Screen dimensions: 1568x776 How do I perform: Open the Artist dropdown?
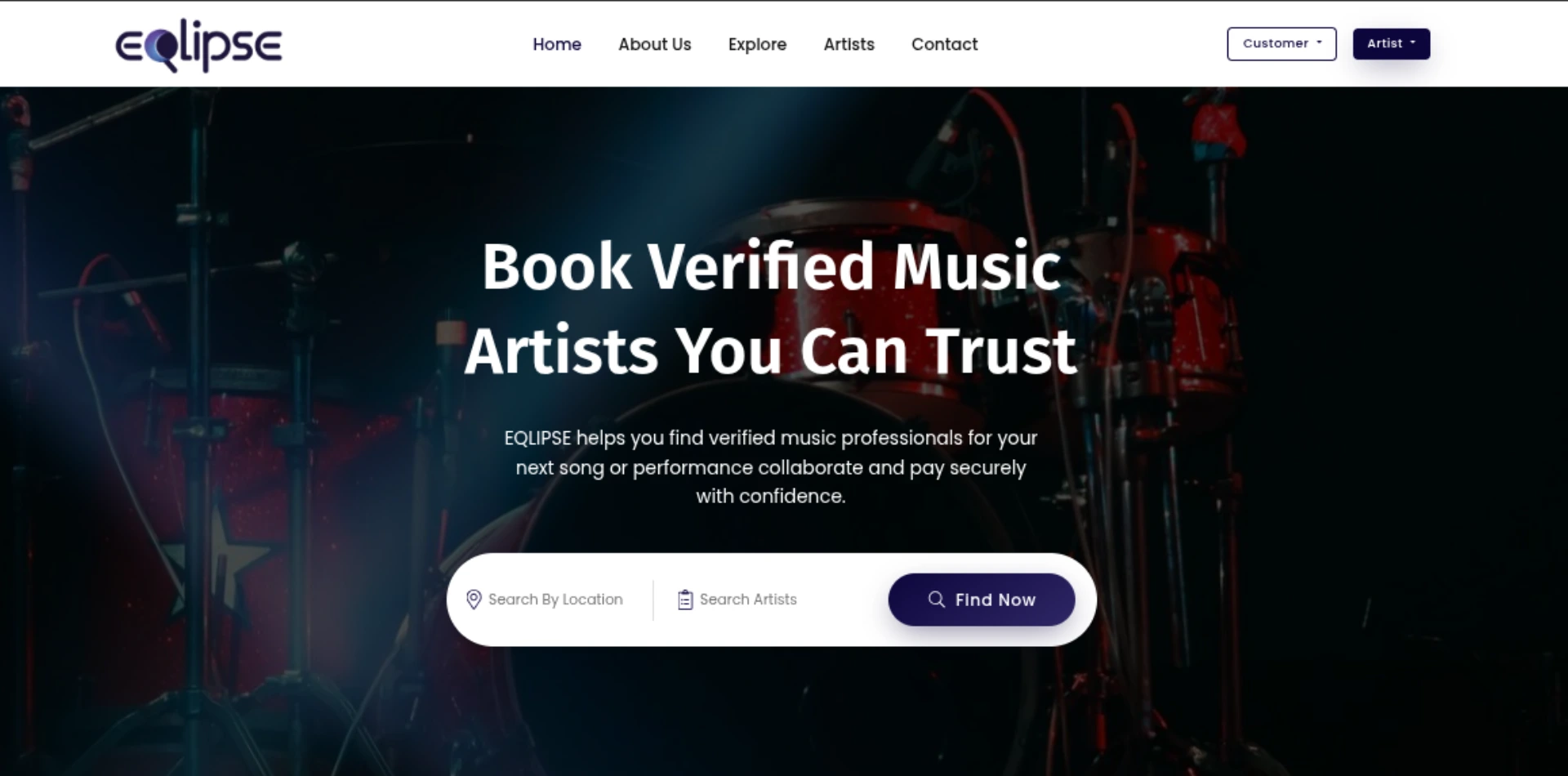click(1390, 43)
